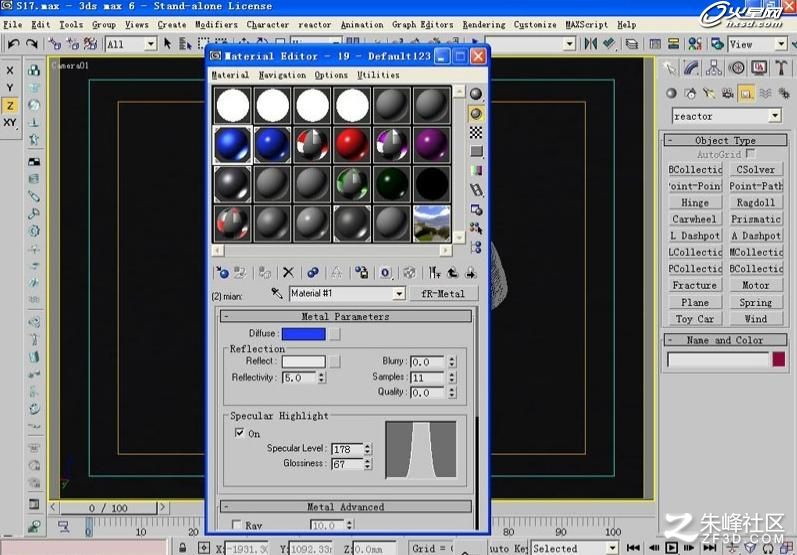Open Material Editor's Utilities menu

click(x=378, y=75)
